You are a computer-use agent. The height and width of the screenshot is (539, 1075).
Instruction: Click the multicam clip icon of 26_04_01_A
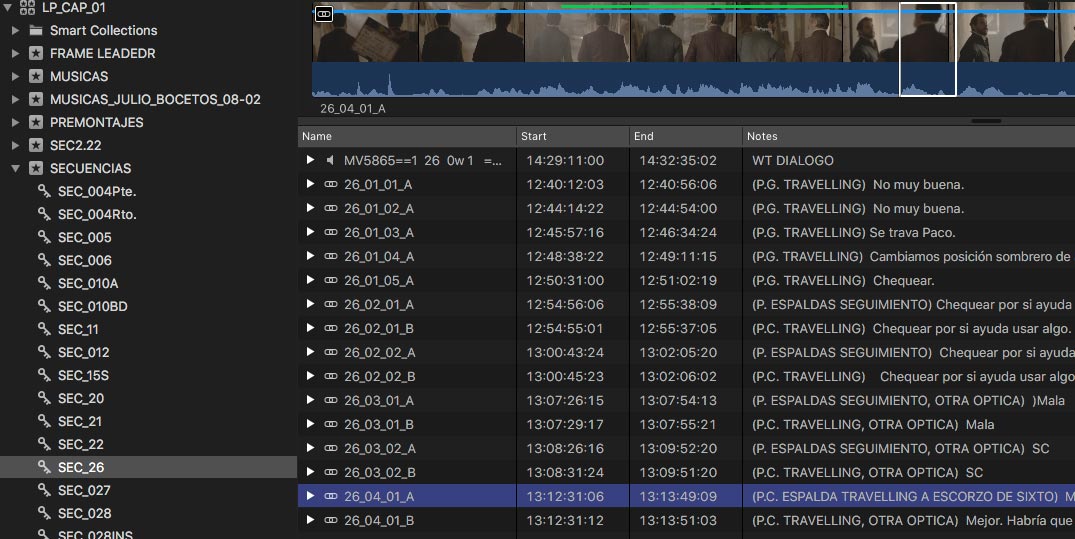pyautogui.click(x=330, y=496)
